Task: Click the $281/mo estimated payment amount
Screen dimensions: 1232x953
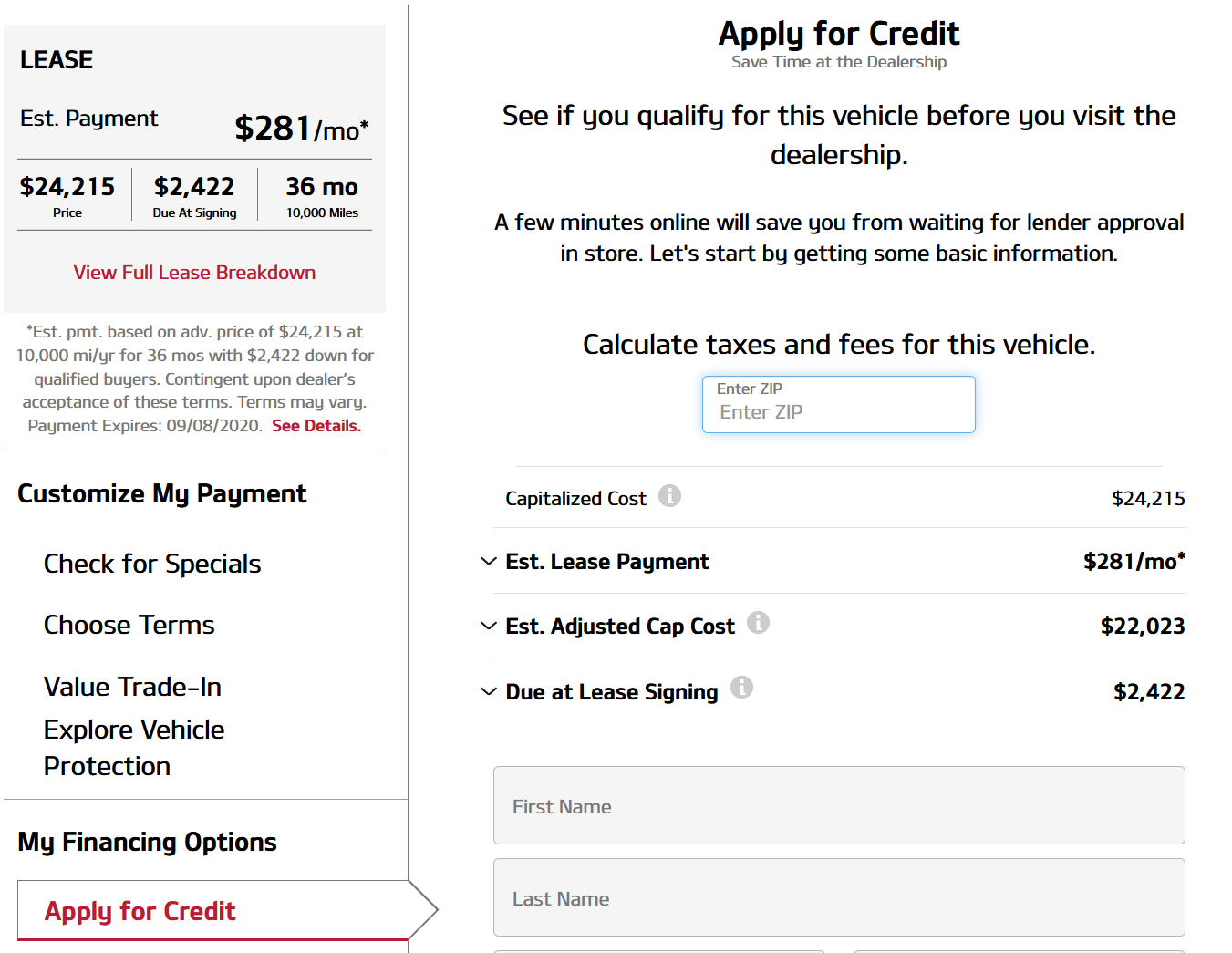Action: tap(302, 128)
